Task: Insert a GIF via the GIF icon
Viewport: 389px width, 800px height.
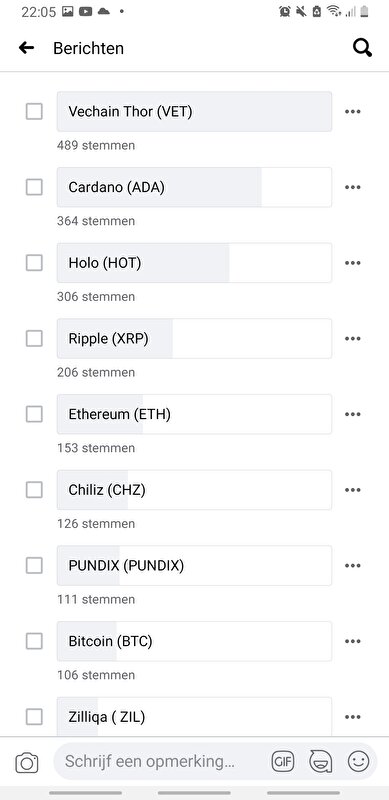Action: click(283, 762)
